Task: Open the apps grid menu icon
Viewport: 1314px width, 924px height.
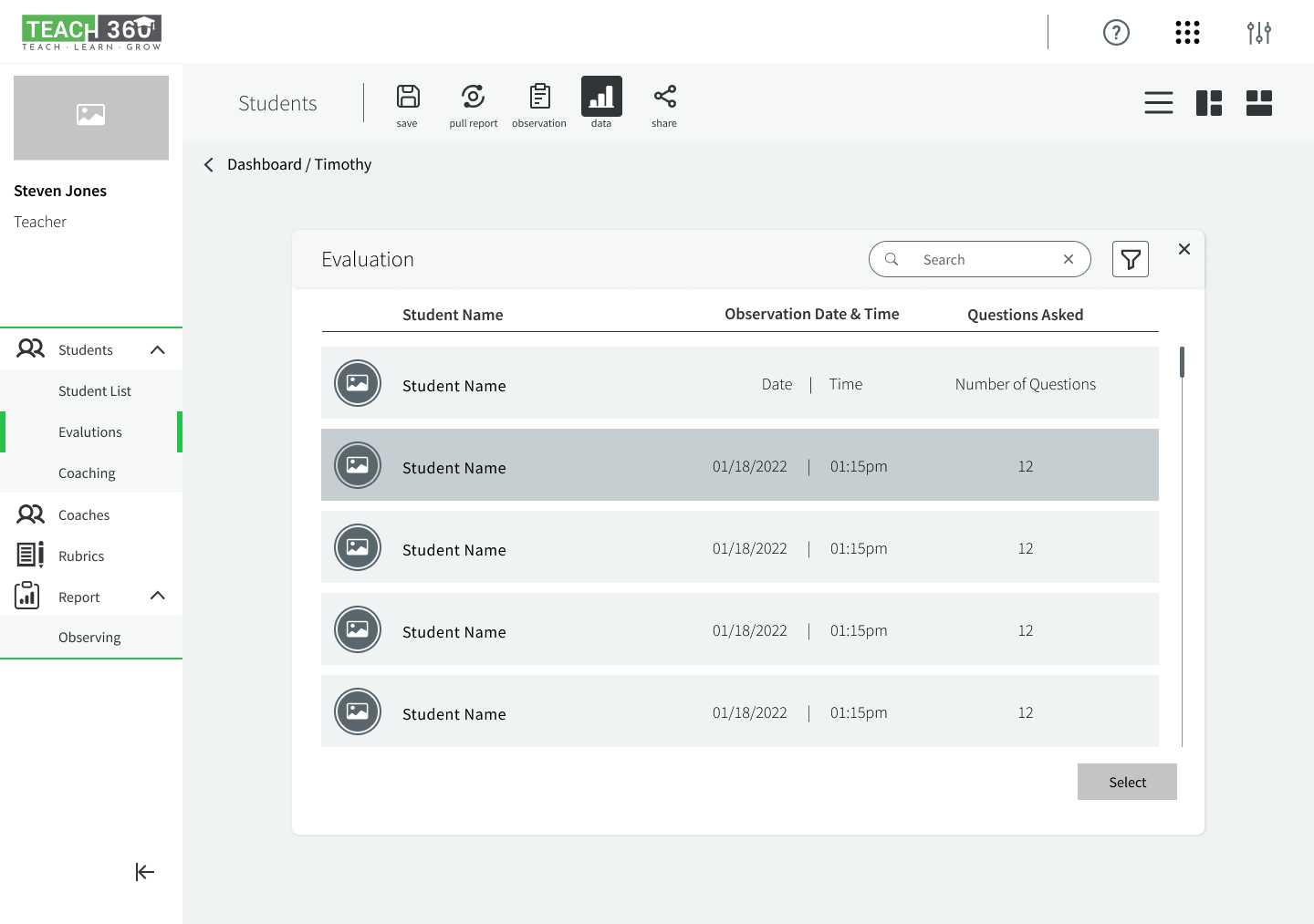Action: coord(1187,33)
